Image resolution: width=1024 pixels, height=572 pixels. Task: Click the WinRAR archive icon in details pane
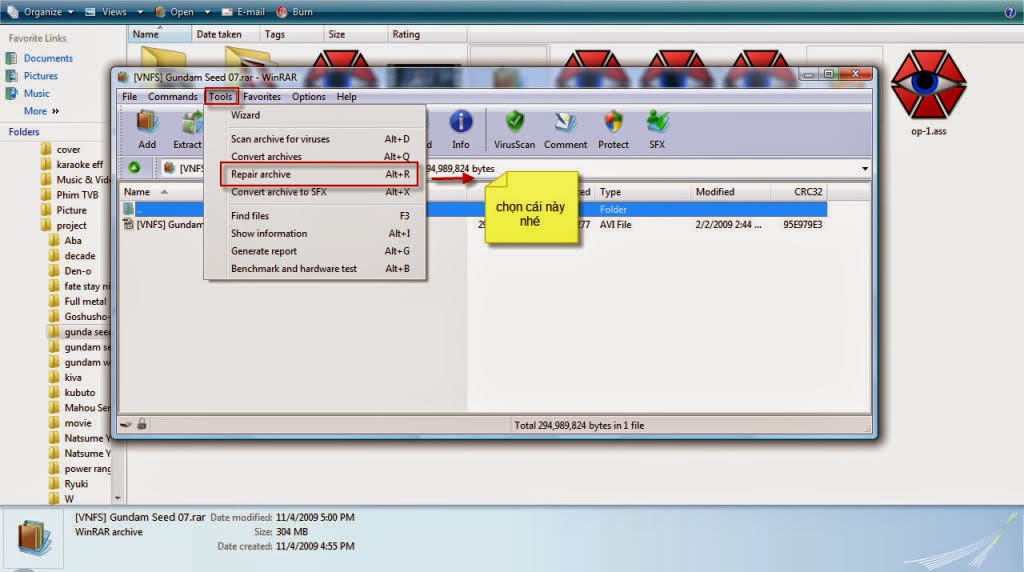click(x=33, y=537)
